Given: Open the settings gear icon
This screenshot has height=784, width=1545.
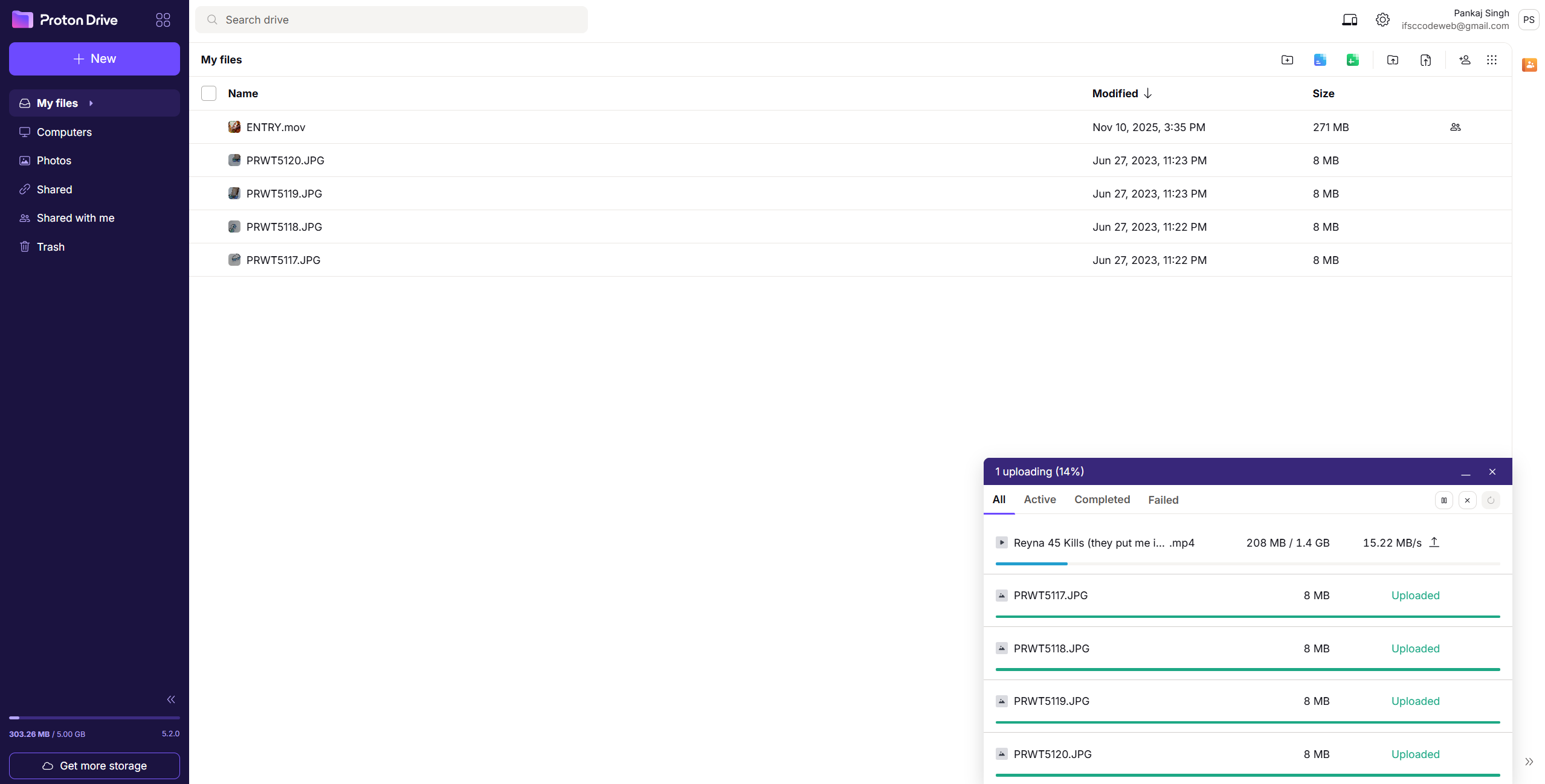Looking at the screenshot, I should click(x=1382, y=20).
